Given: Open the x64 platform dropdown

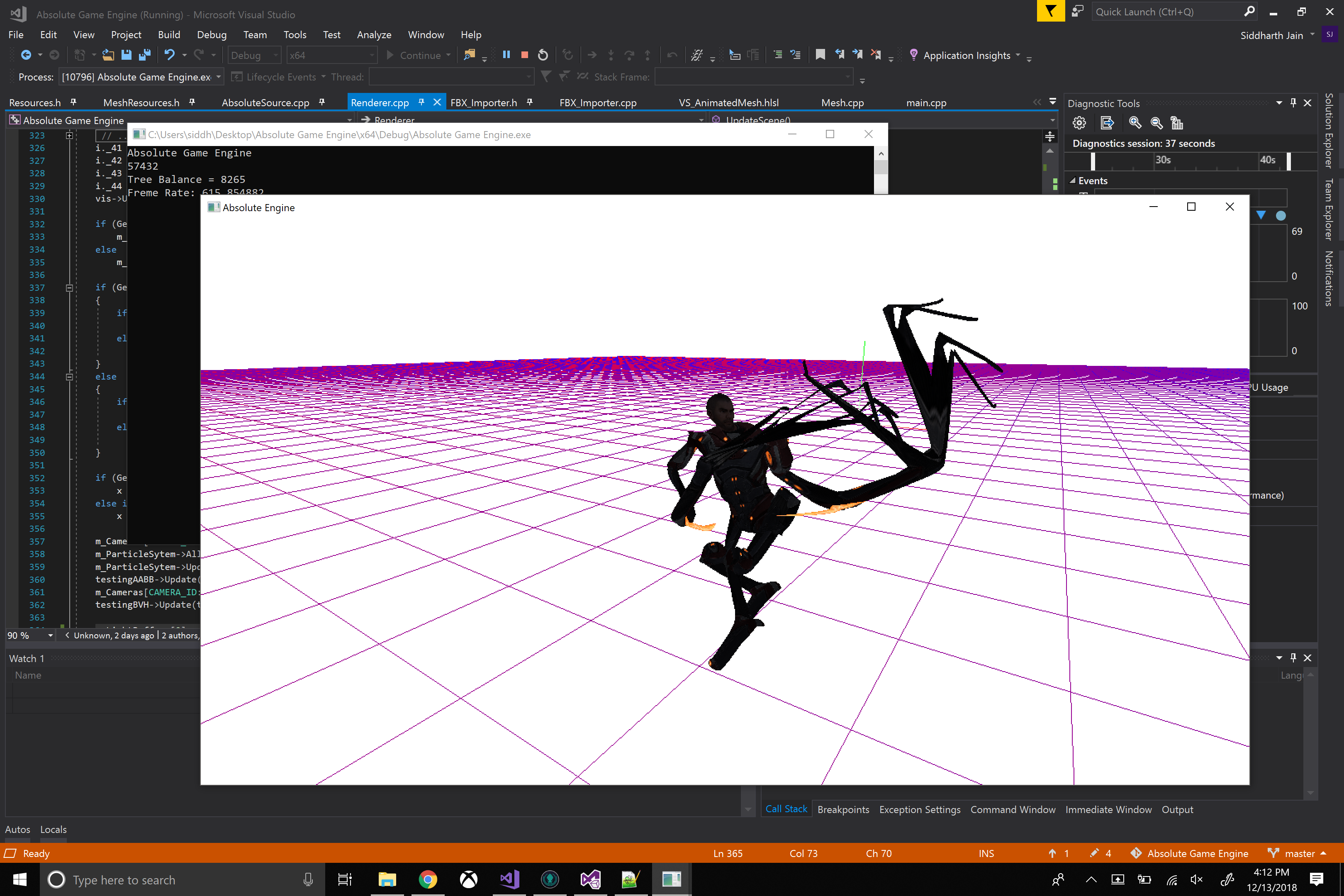Looking at the screenshot, I should click(x=331, y=56).
